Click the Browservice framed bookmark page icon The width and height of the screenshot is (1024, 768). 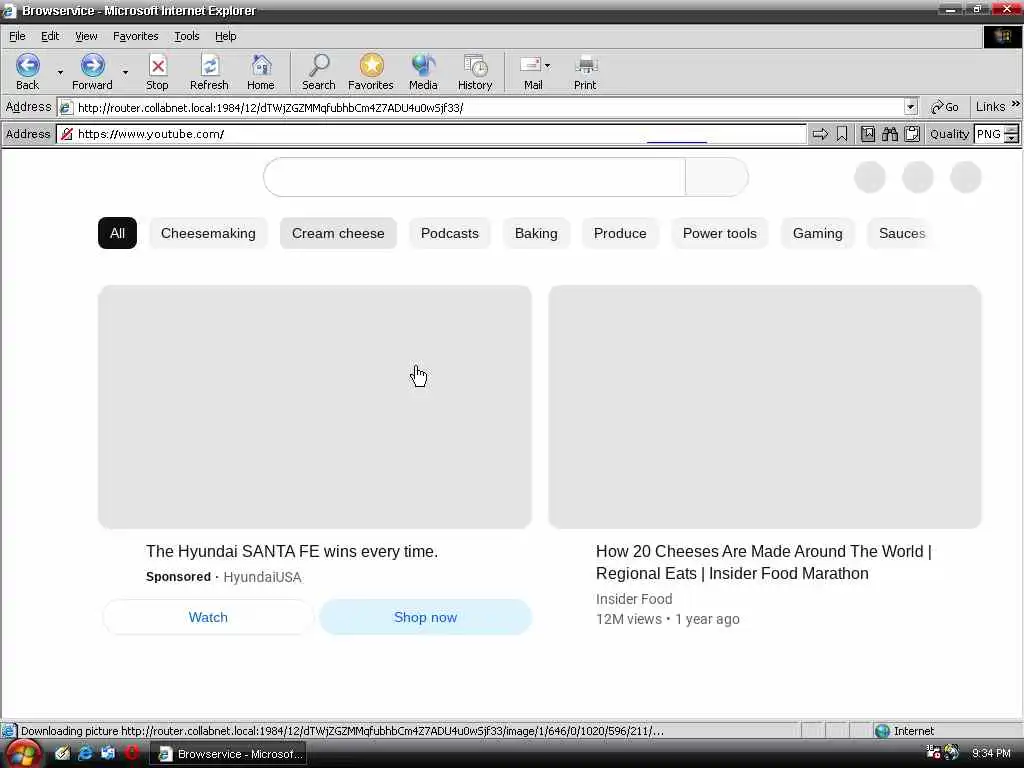pos(867,134)
